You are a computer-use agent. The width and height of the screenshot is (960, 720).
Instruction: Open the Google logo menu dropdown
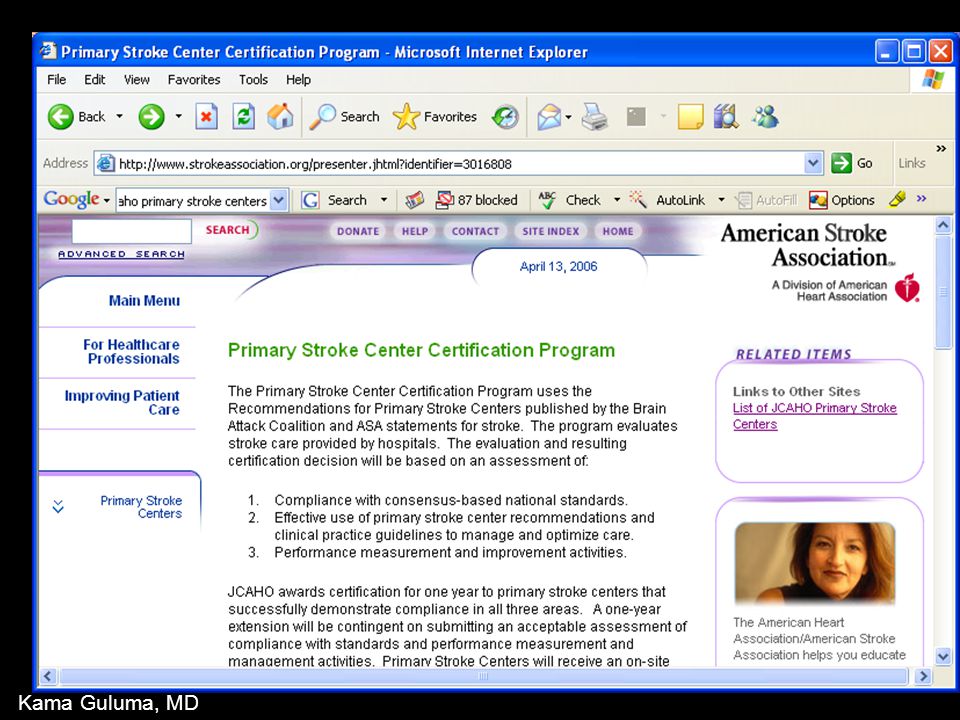pos(107,200)
